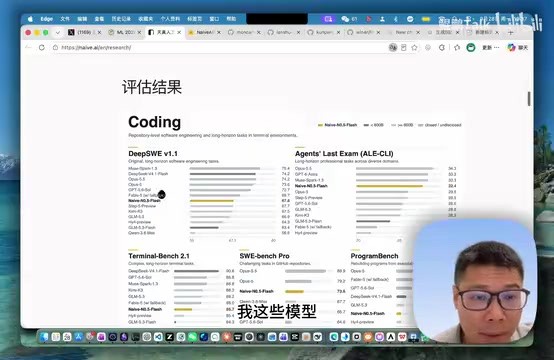The width and height of the screenshot is (554, 360).
Task: Click the Bluetooth icon in menu bar
Action: click(x=396, y=19)
